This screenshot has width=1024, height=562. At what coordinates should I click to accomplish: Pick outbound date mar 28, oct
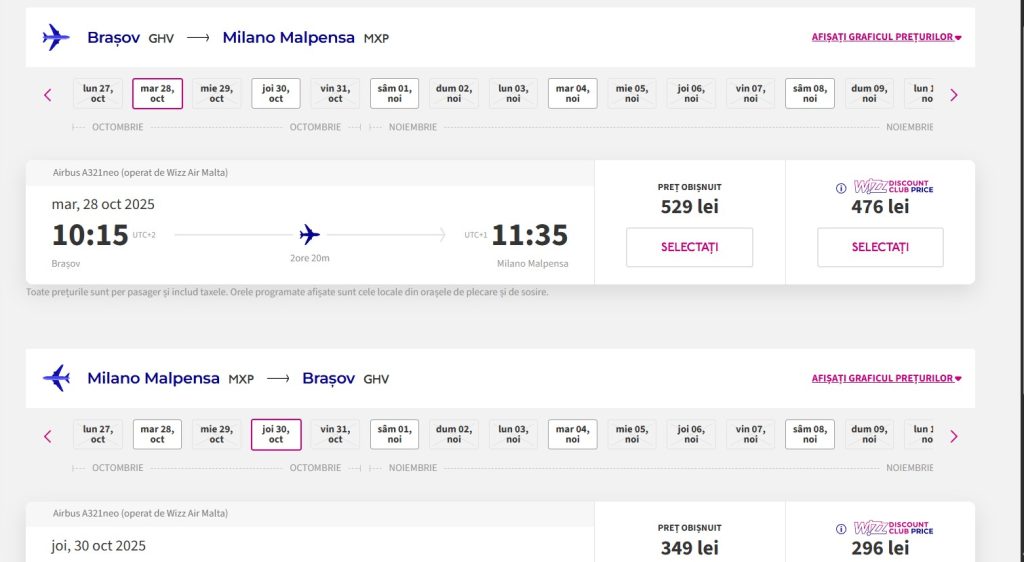coord(157,93)
